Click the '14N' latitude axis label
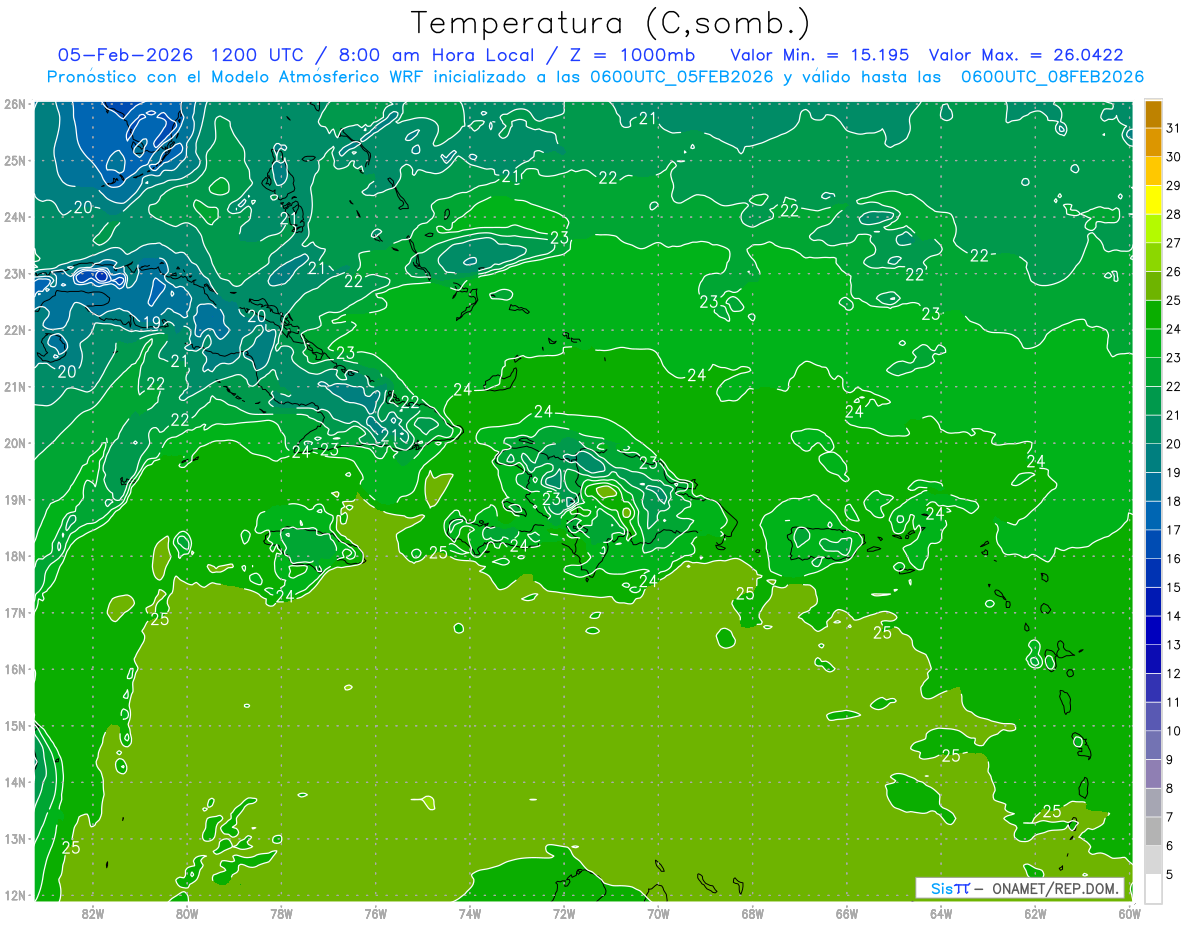This screenshot has height=927, width=1200. [15, 782]
